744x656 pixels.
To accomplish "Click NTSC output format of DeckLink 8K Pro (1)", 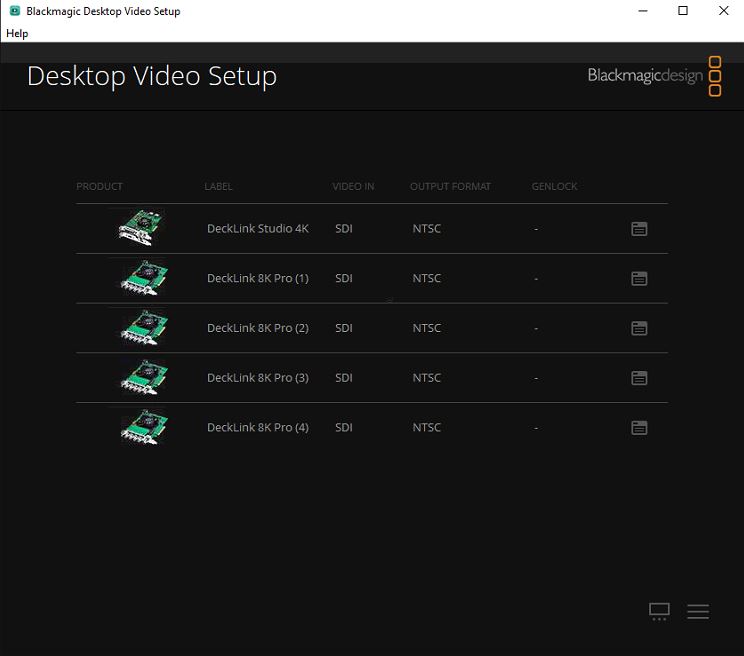I will tap(427, 278).
